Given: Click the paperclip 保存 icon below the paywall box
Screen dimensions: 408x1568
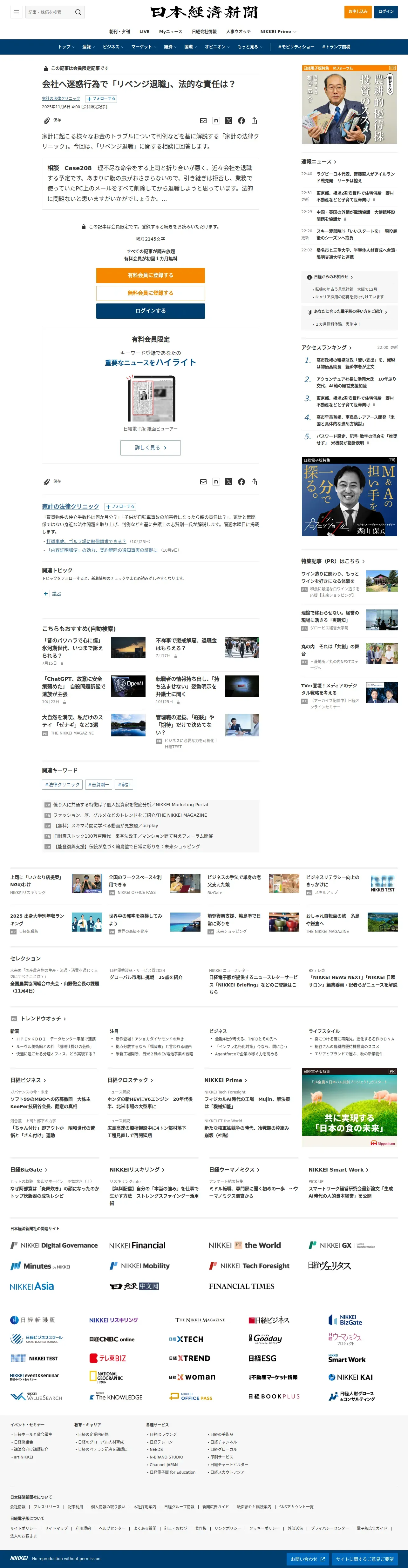Looking at the screenshot, I should [46, 482].
